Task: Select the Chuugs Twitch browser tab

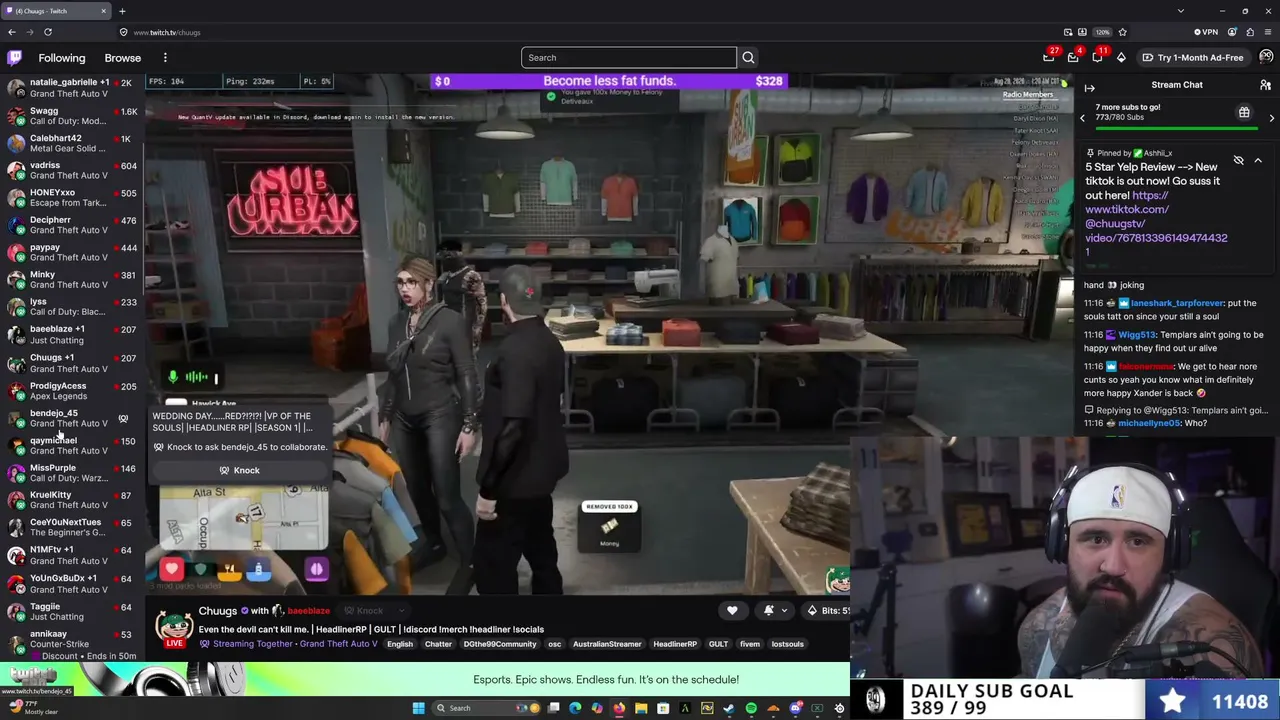Action: click(x=57, y=11)
